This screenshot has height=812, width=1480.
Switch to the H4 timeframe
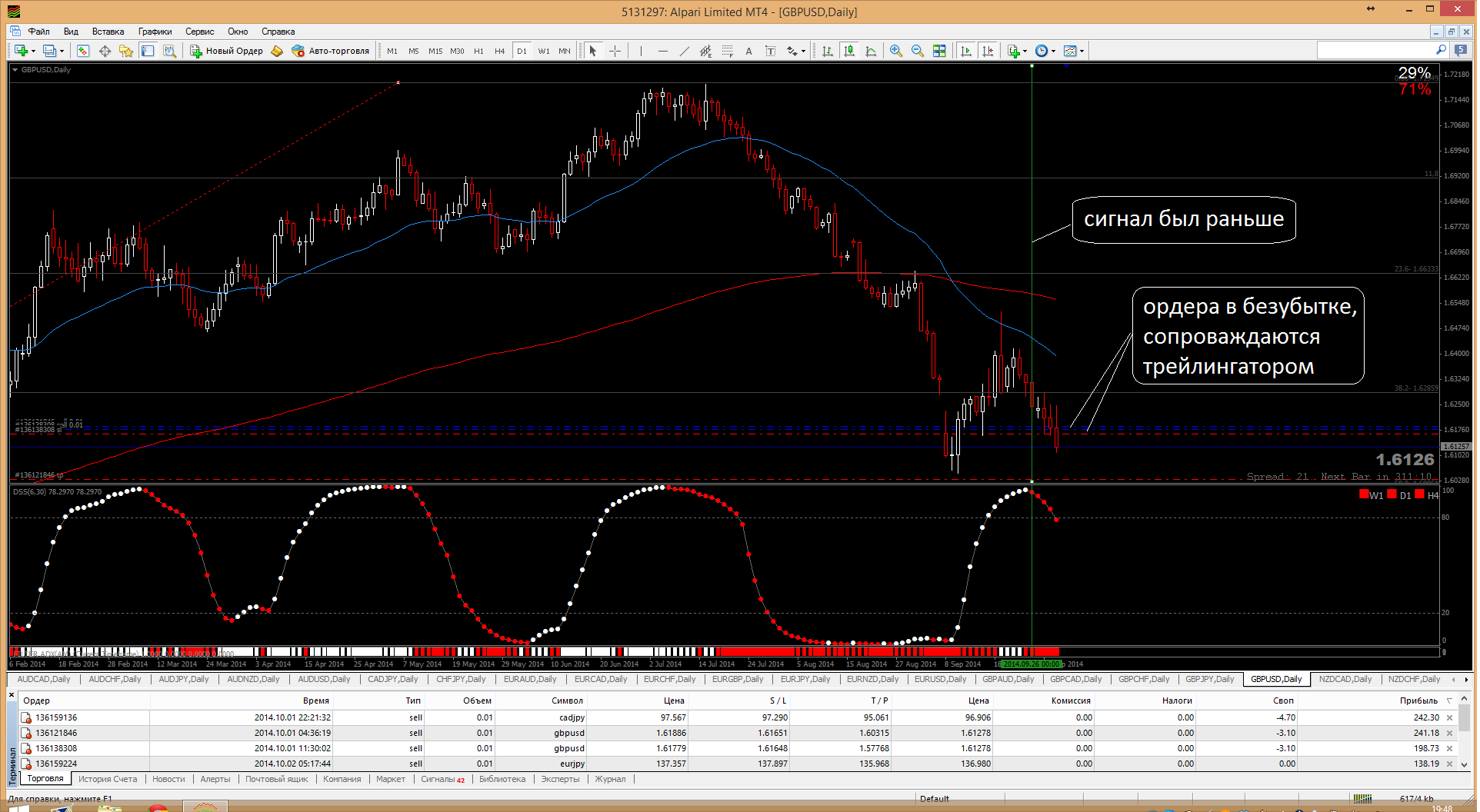pyautogui.click(x=500, y=51)
